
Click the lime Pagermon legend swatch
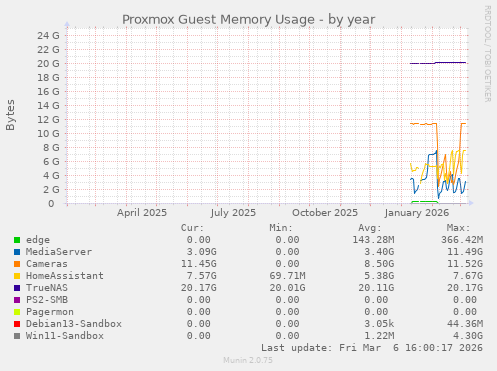point(17,312)
